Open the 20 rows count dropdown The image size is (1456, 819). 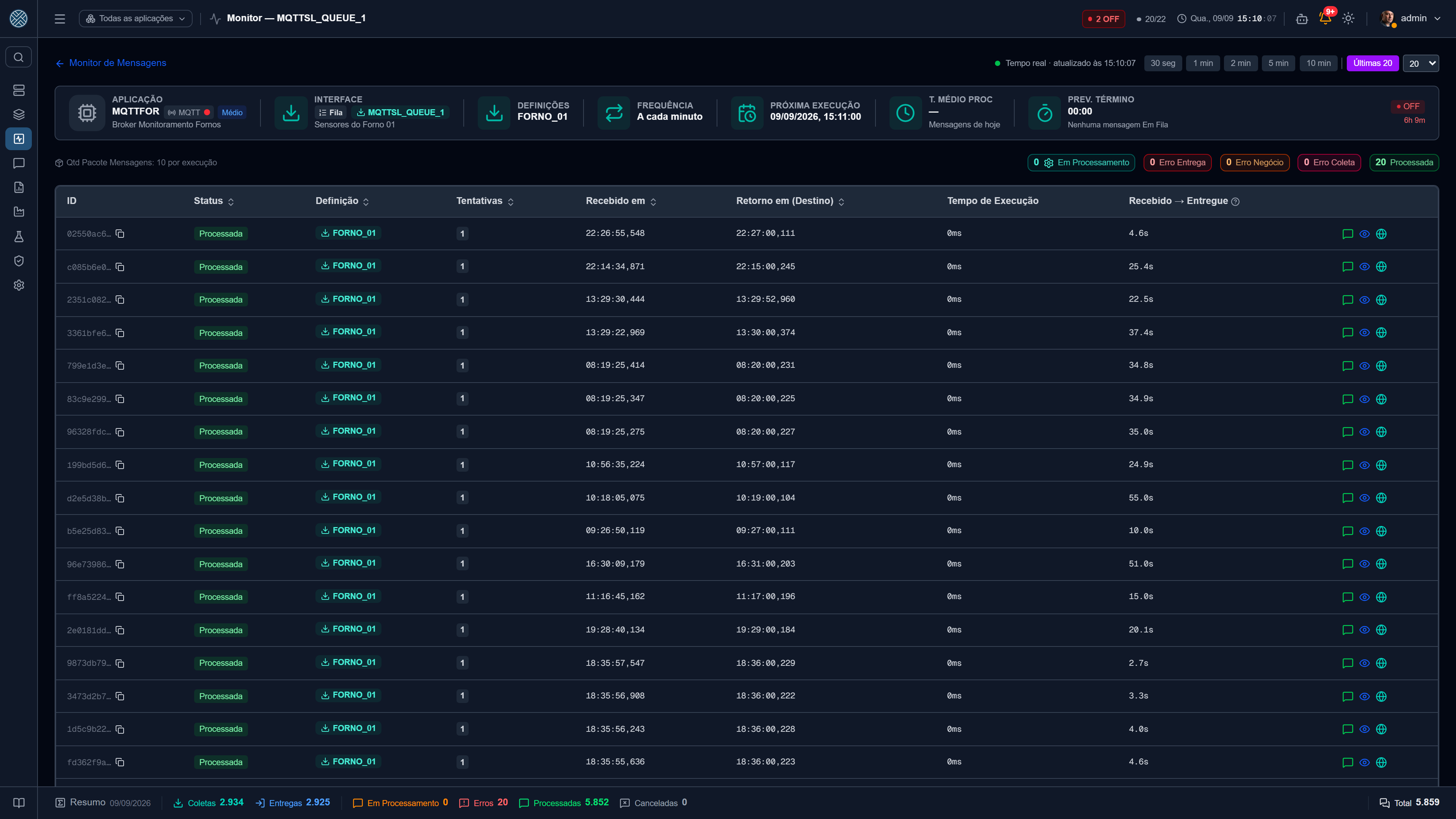click(x=1421, y=63)
